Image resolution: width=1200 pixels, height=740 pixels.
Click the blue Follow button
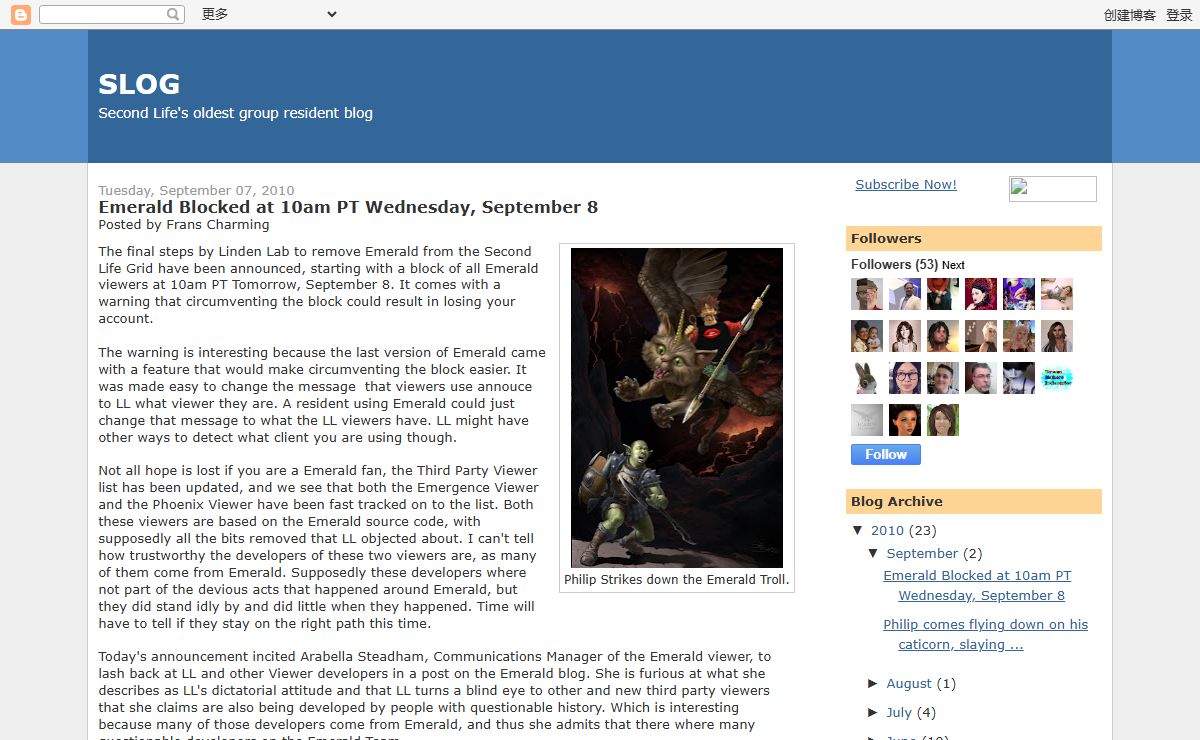(x=886, y=454)
